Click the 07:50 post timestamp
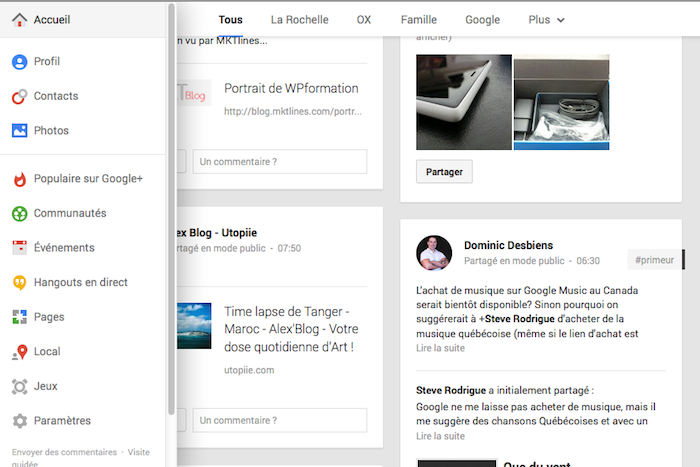 (289, 248)
